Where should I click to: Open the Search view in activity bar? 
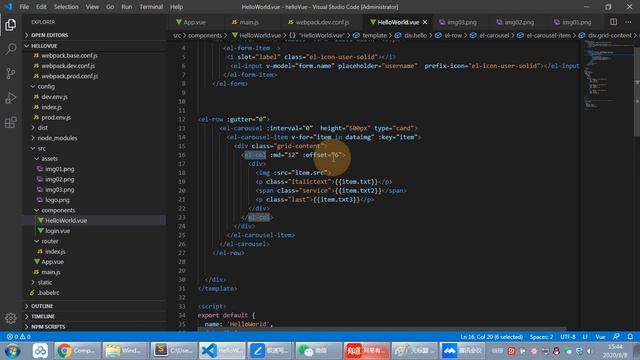tap(11, 49)
